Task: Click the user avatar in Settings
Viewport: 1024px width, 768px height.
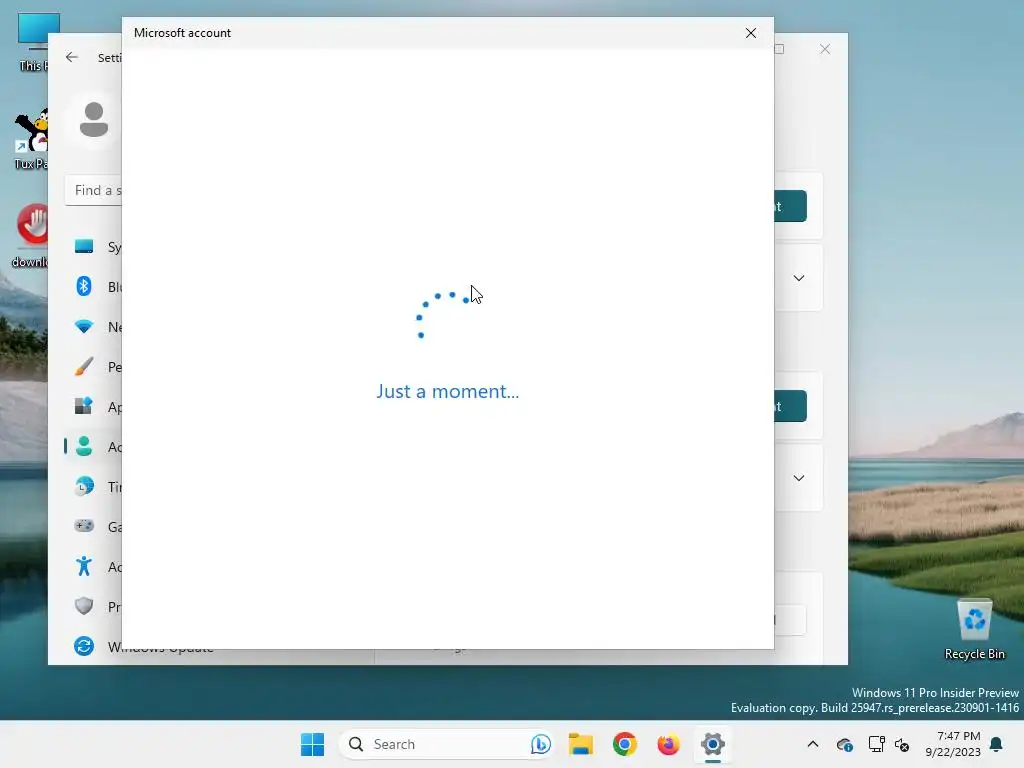Action: click(x=94, y=120)
